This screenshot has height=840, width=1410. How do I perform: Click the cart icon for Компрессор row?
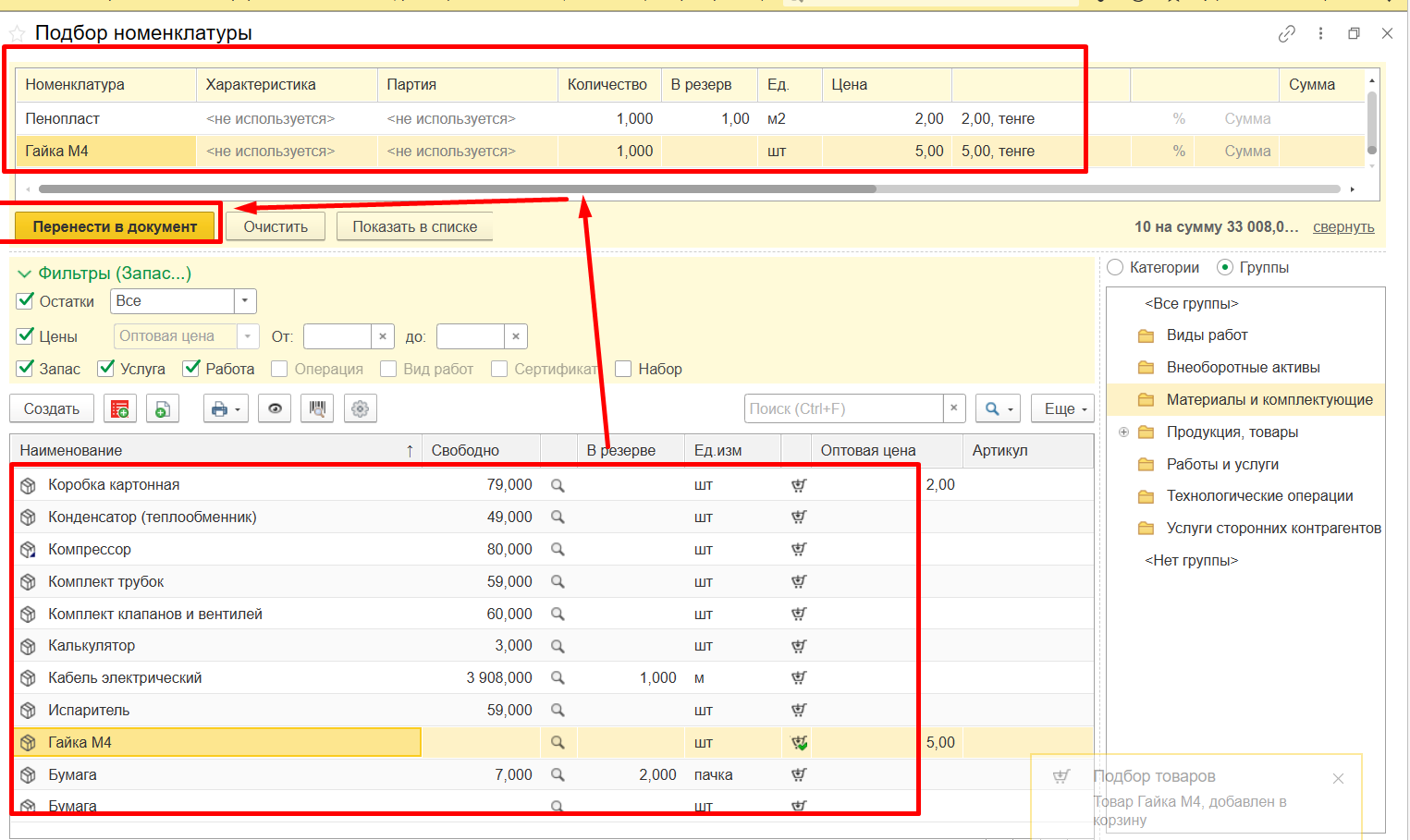pos(799,550)
